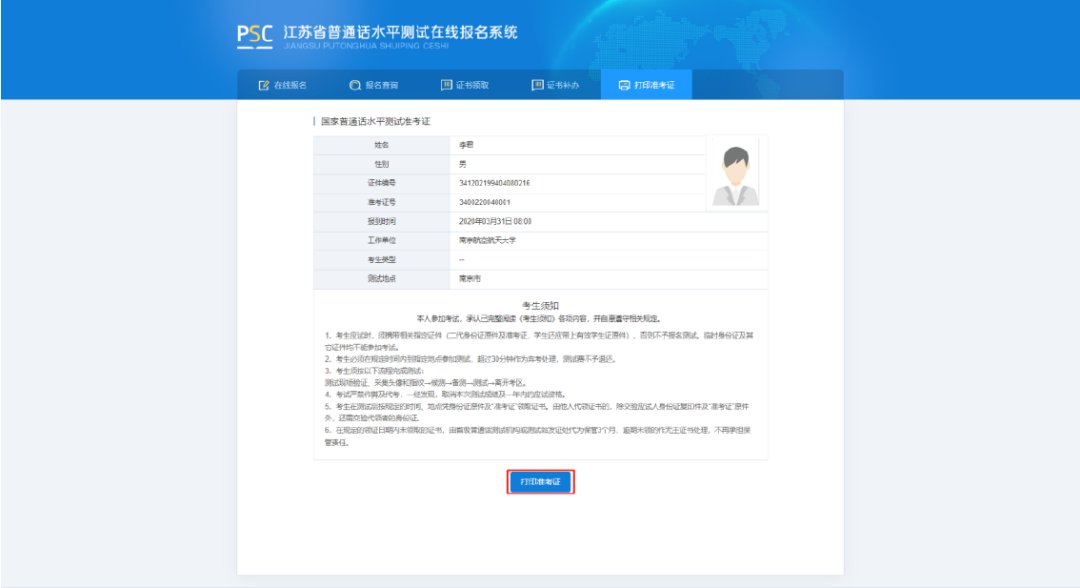The width and height of the screenshot is (1080, 588).
Task: Click the certificate icon beside 证书领取
Action: point(446,85)
